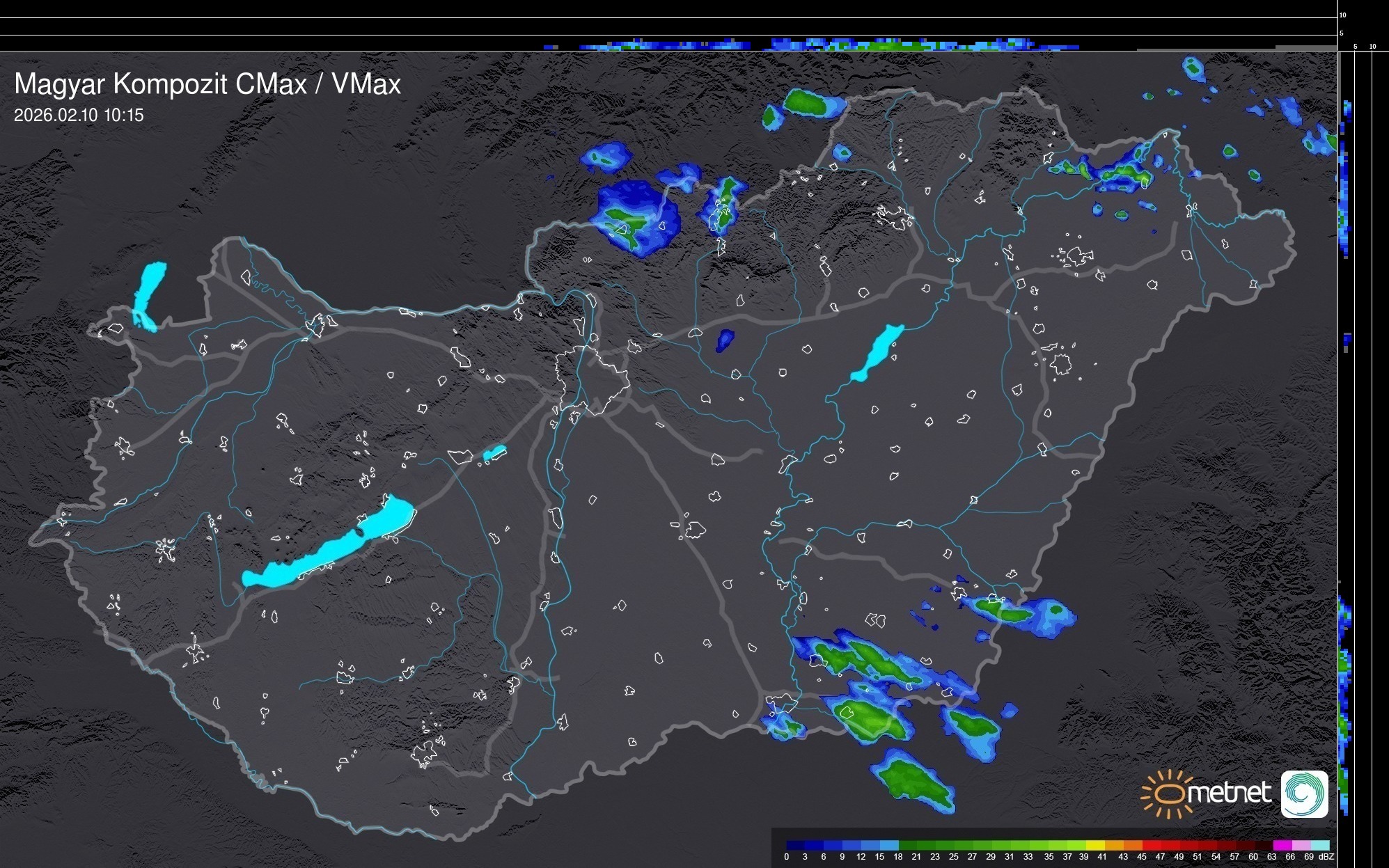
Task: Click the metnet logo text
Action: (x=1229, y=793)
